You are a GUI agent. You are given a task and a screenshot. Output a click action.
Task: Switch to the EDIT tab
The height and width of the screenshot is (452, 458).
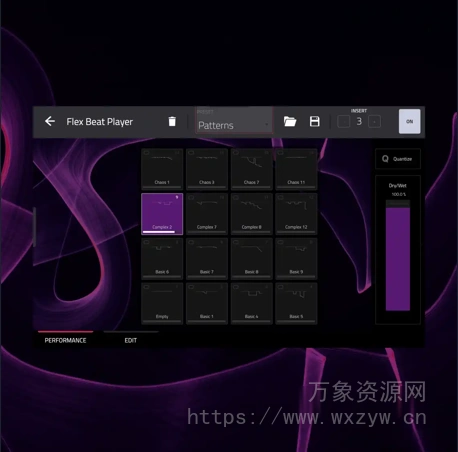point(131,340)
